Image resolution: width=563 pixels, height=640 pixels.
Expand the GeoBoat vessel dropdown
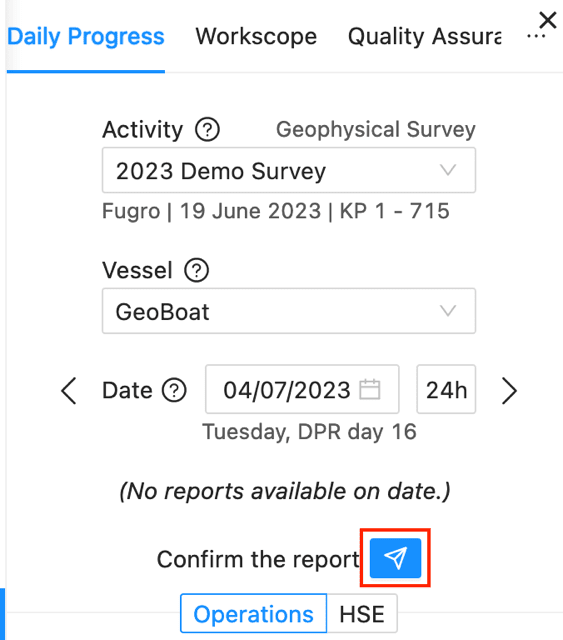(x=289, y=311)
